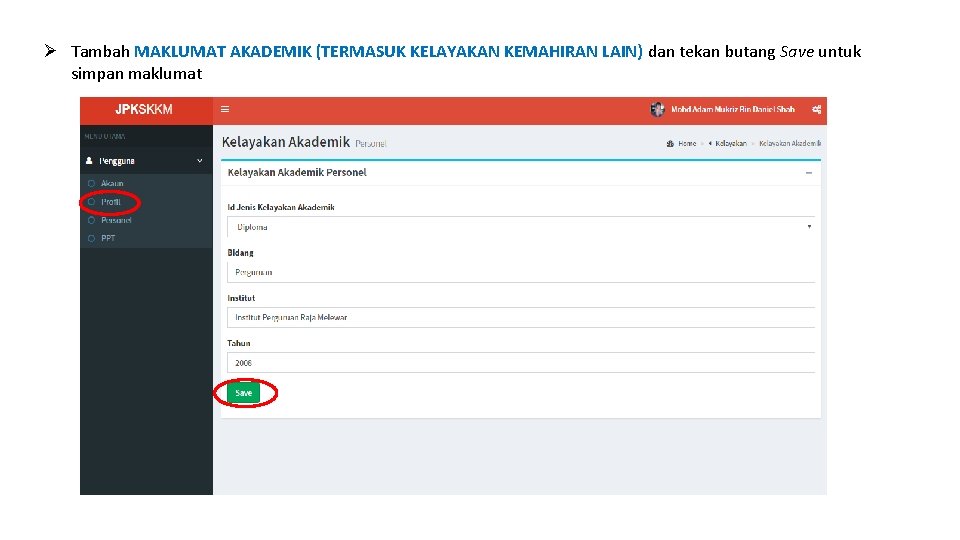Expand the Pengguna sidebar chevron
Image resolution: width=960 pixels, height=540 pixels.
tap(200, 161)
